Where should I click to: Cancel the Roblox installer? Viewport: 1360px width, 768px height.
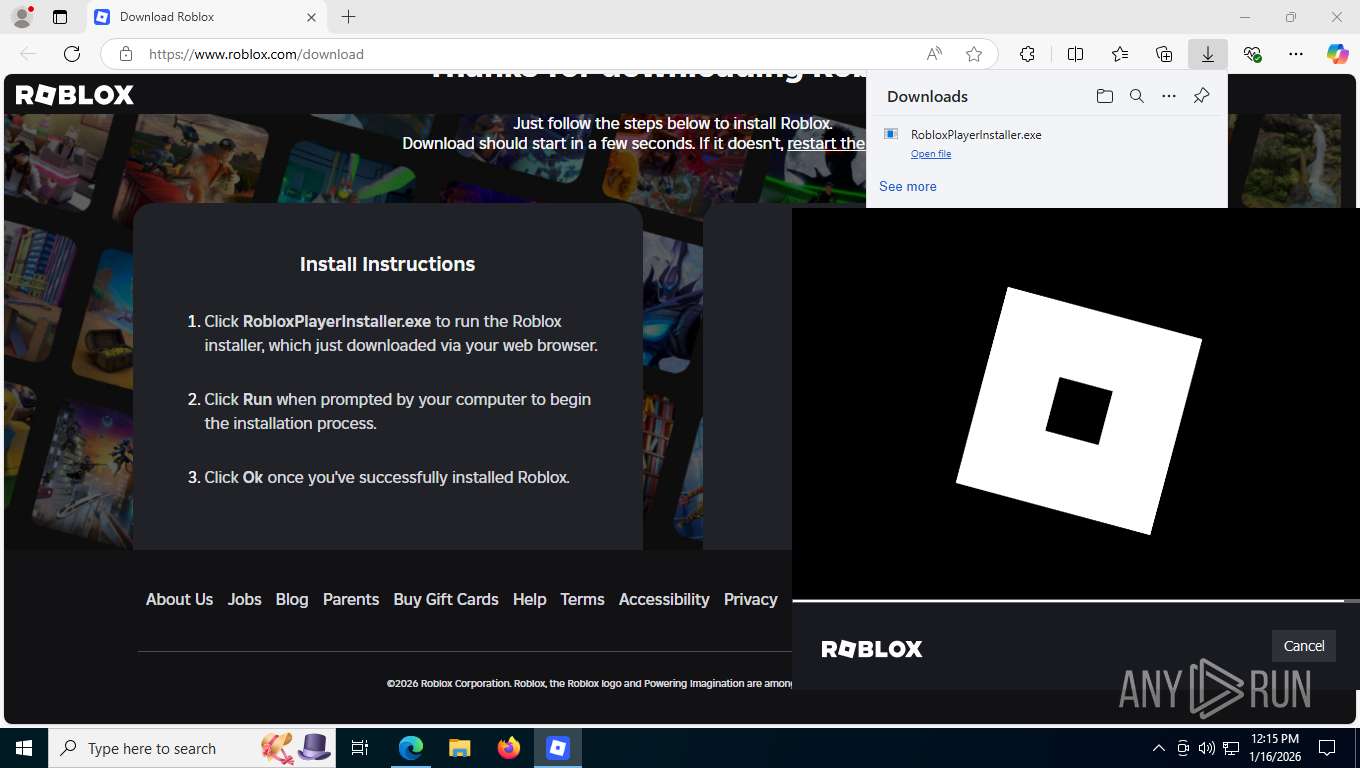(x=1304, y=646)
